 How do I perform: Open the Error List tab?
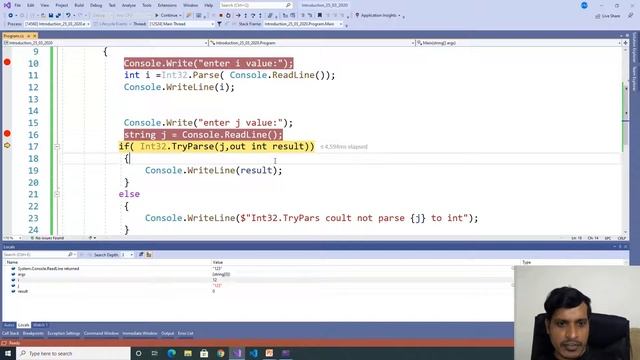point(185,333)
